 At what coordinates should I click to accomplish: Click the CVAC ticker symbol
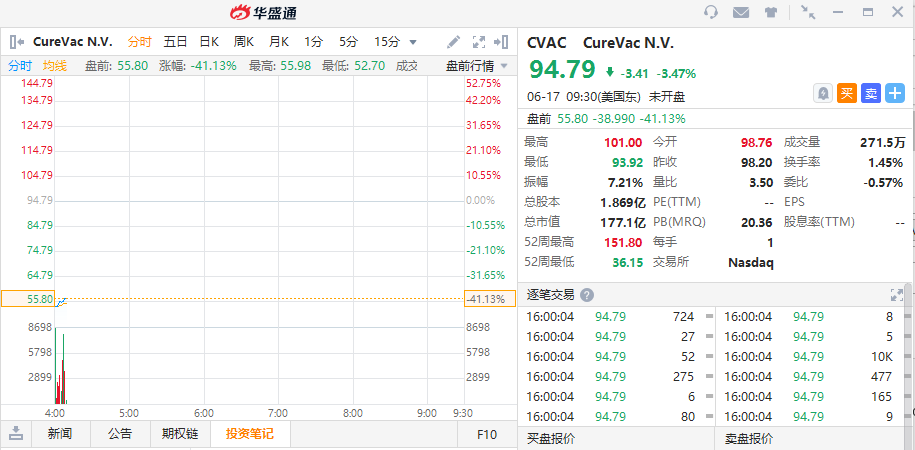coord(546,43)
